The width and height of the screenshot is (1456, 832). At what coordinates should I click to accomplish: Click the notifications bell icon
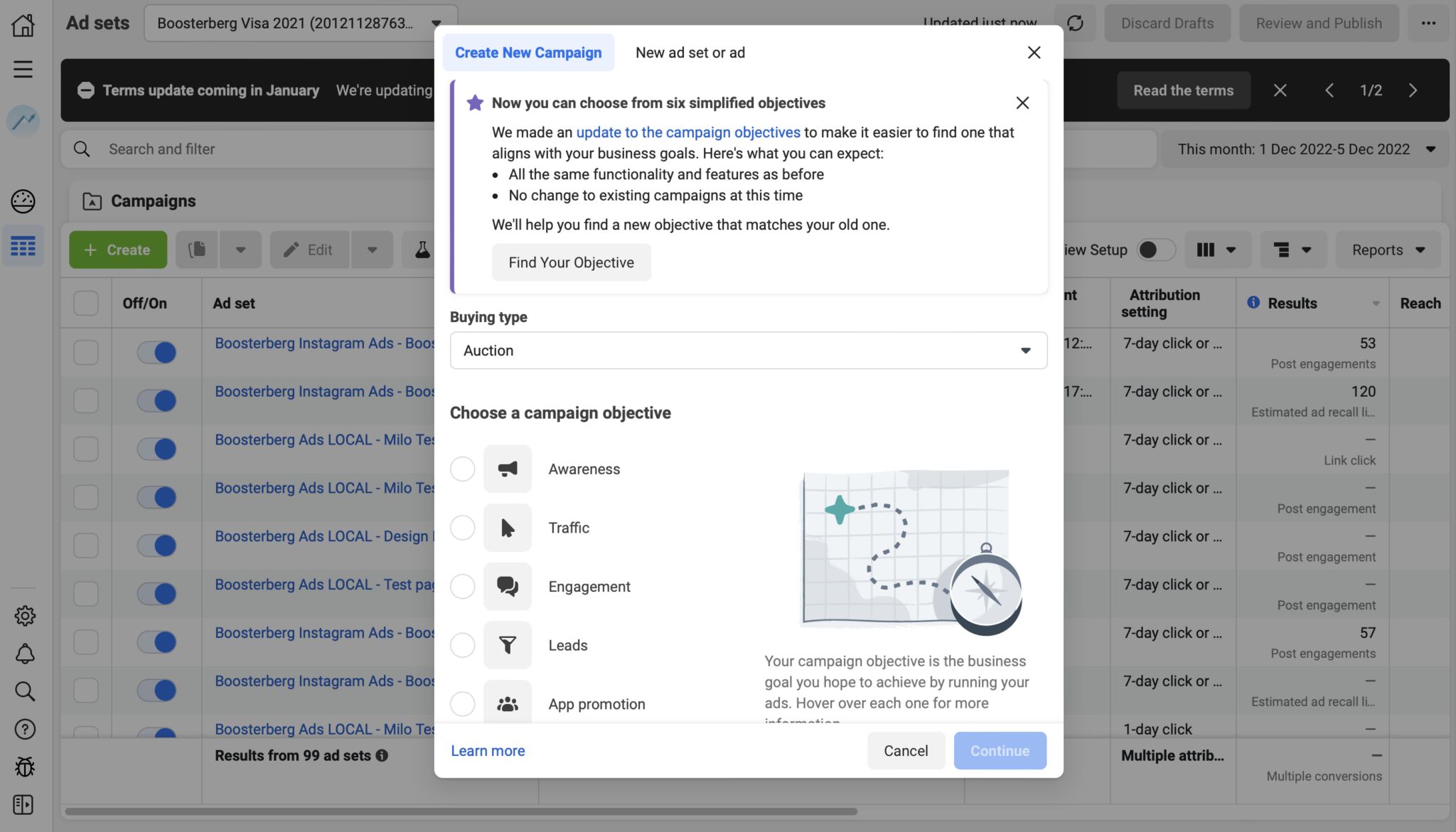24,654
